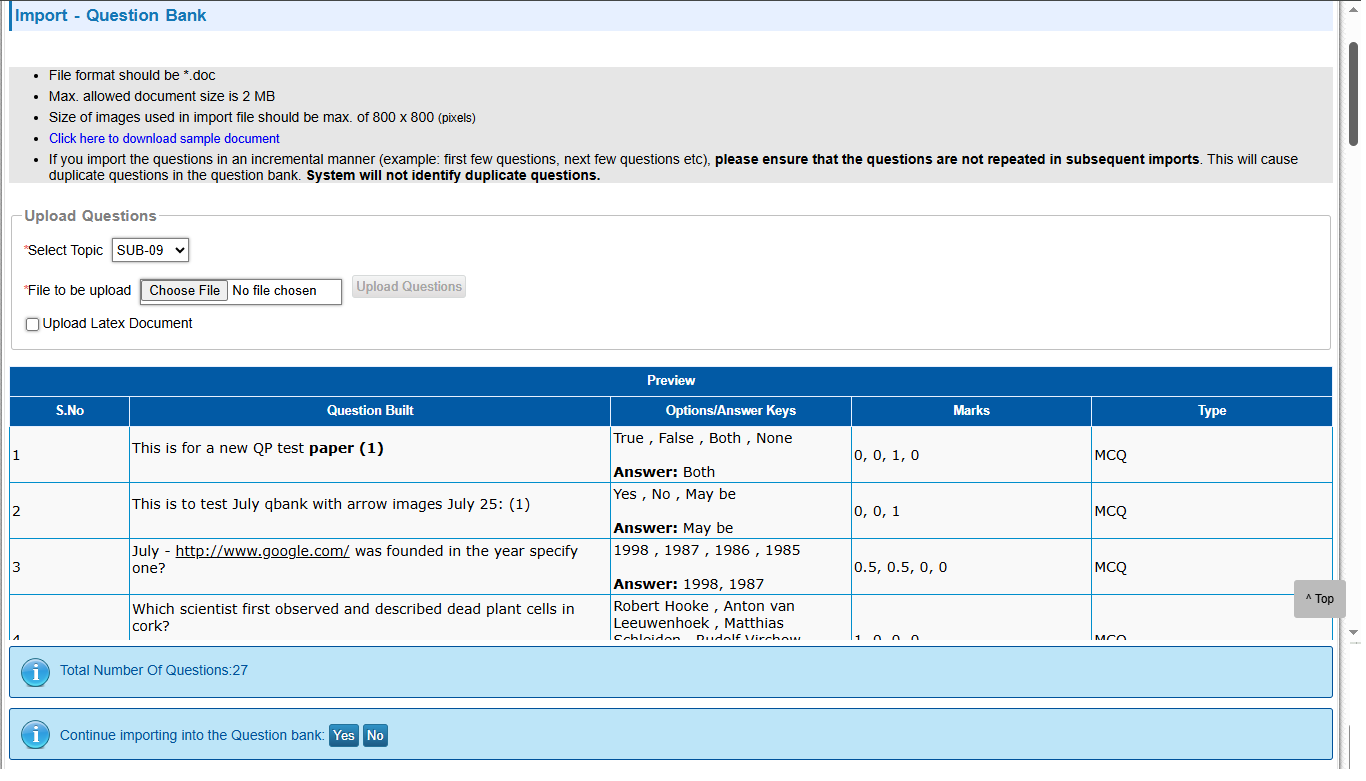This screenshot has height=781, width=1366.
Task: Click the scrollbar down arrow
Action: [x=1353, y=633]
